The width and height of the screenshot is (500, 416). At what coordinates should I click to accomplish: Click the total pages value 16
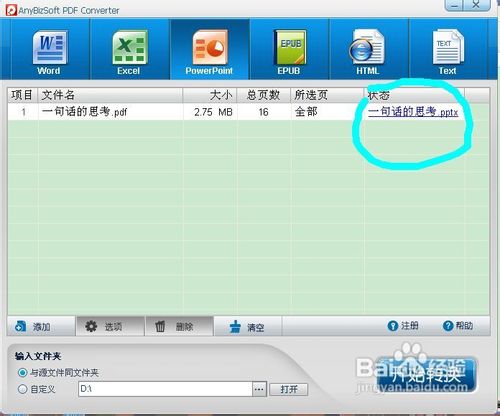[263, 112]
